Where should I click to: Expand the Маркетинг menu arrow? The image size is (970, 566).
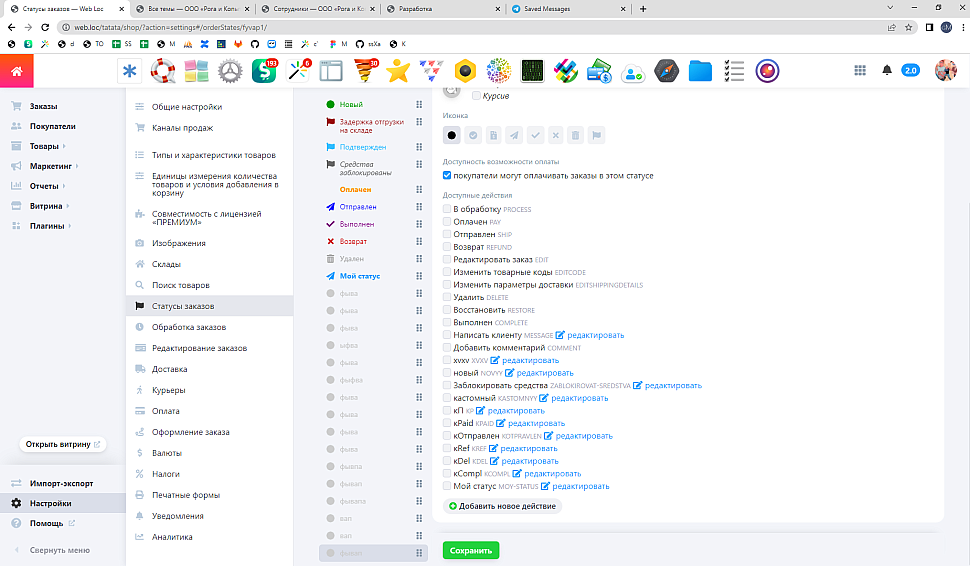[77, 166]
